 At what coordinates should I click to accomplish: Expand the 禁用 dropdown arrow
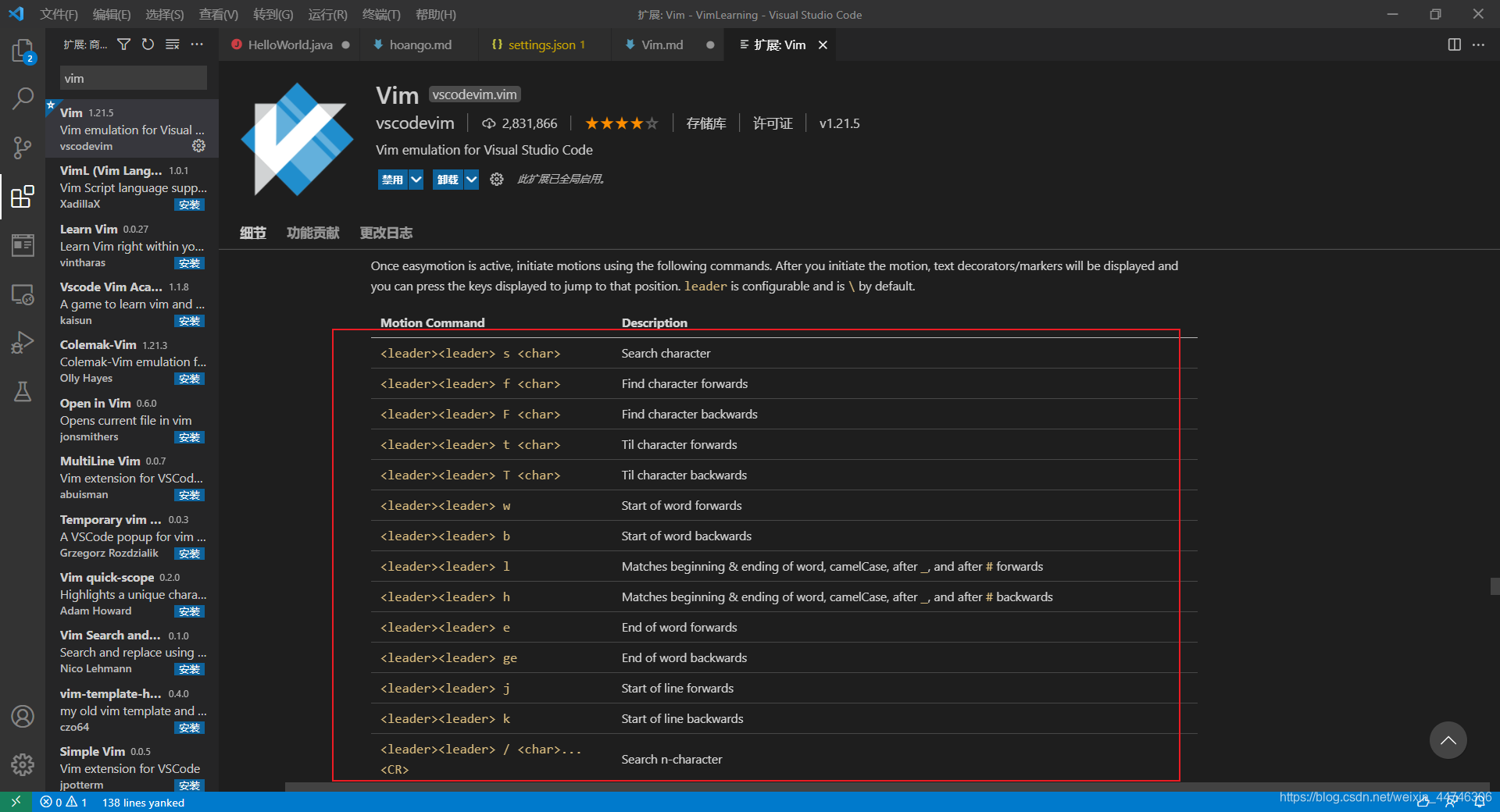pos(416,180)
